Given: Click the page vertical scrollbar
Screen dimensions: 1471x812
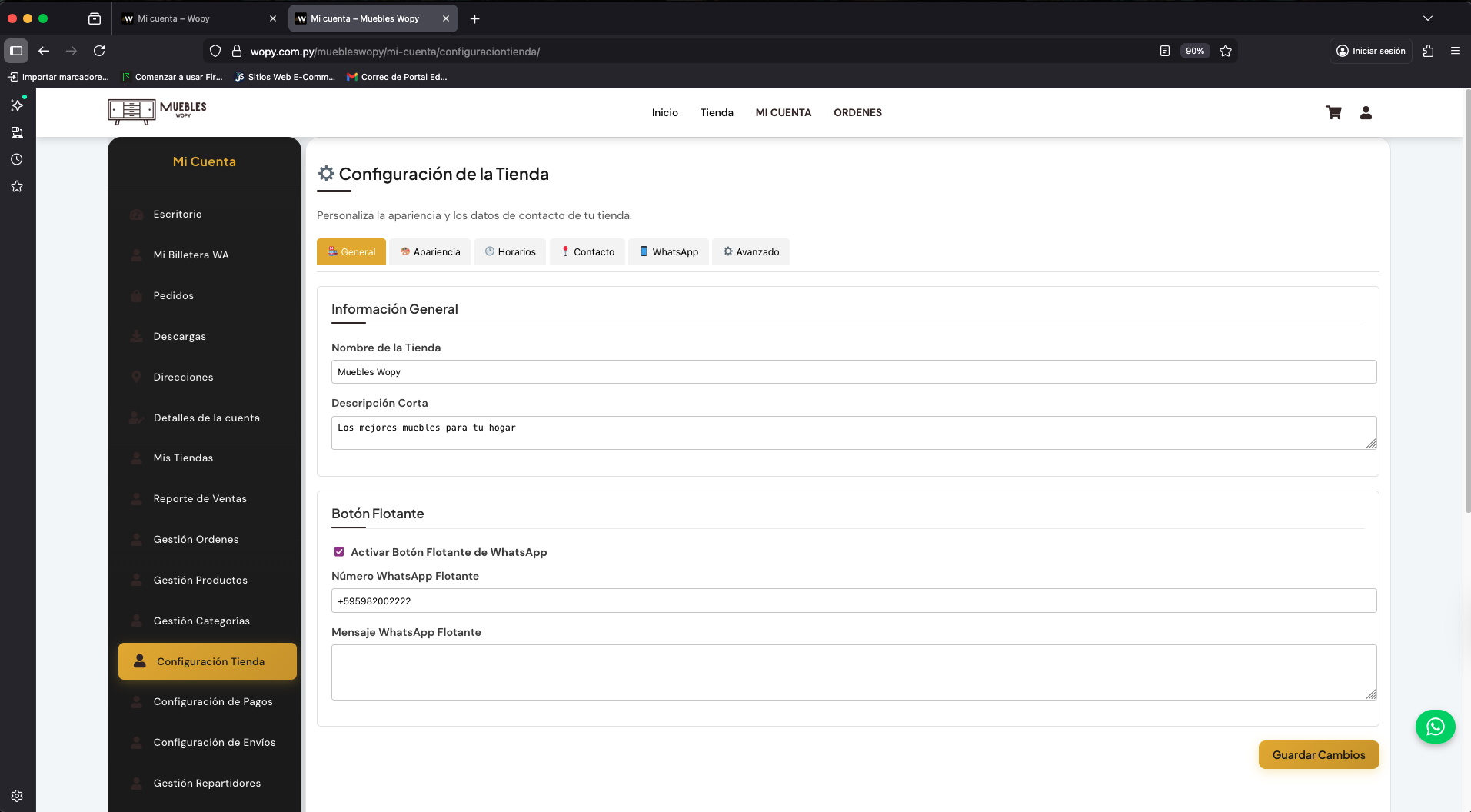Looking at the screenshot, I should tap(1466, 308).
